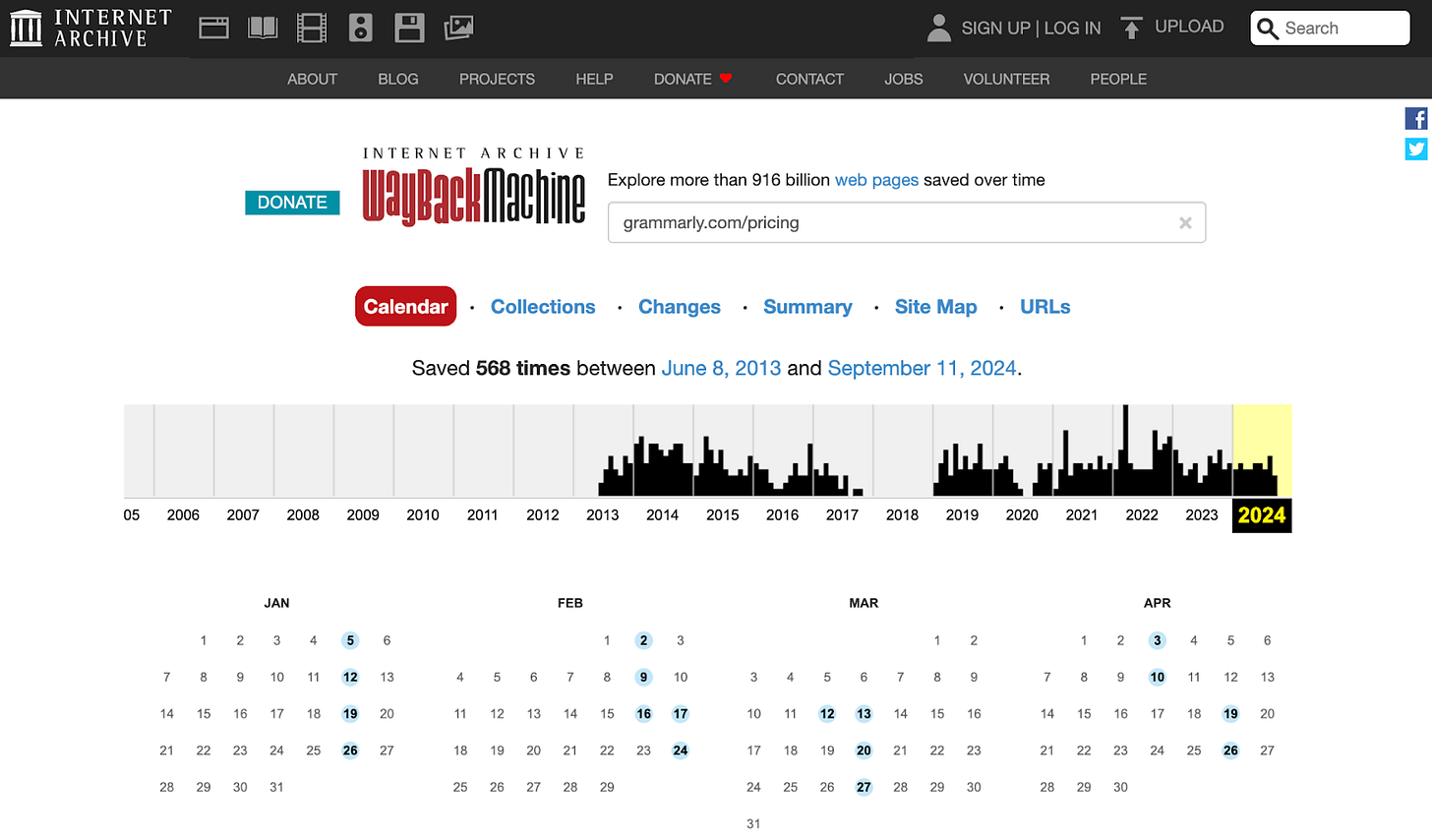Open the February 17 snapshot

click(681, 714)
